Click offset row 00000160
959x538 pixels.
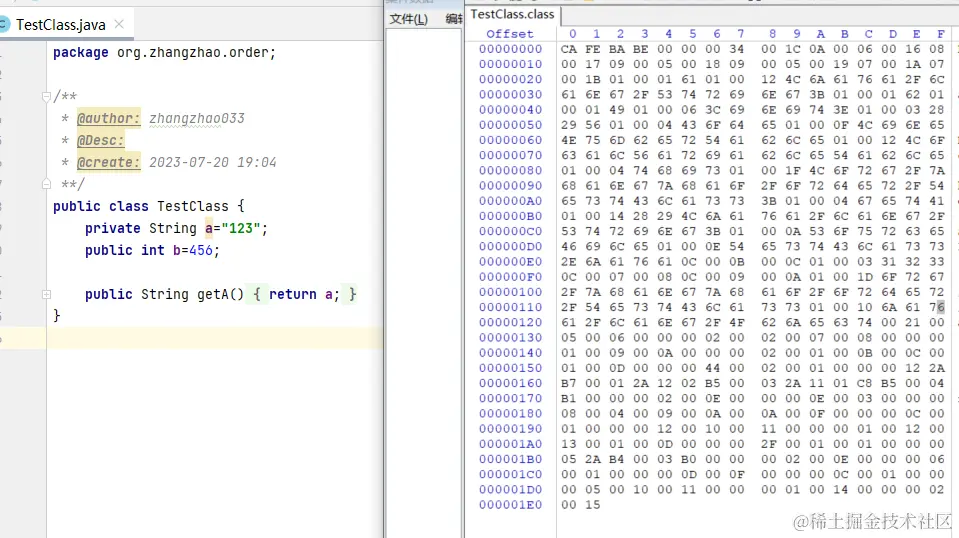click(510, 383)
